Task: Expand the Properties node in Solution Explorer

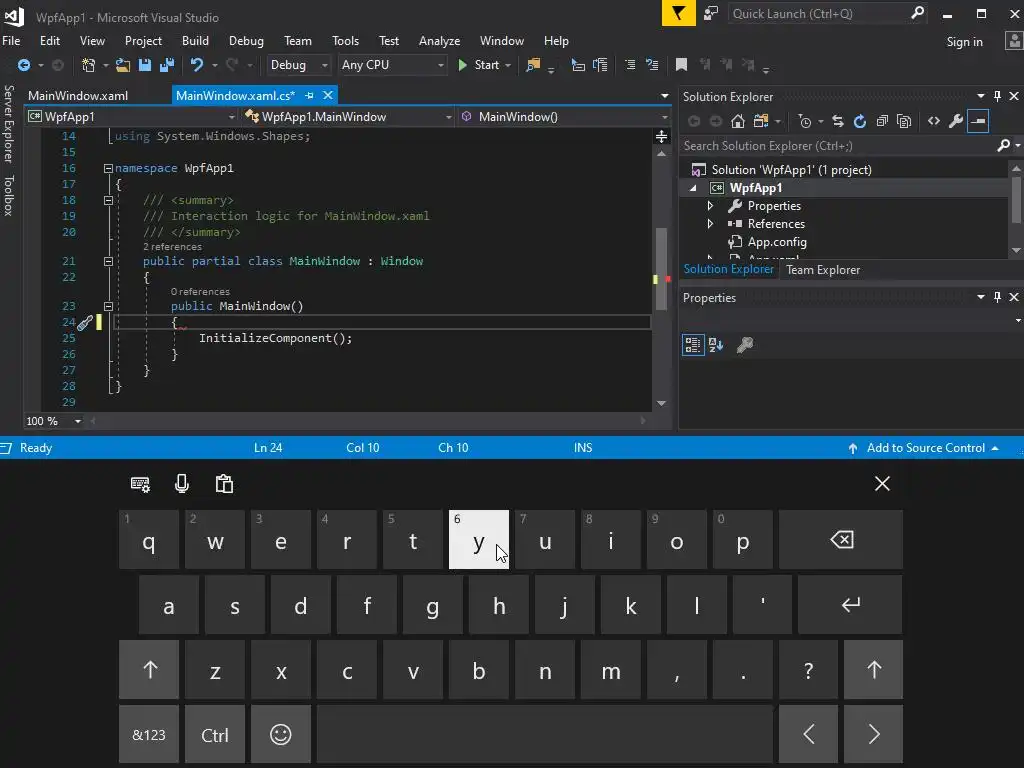Action: pos(711,206)
